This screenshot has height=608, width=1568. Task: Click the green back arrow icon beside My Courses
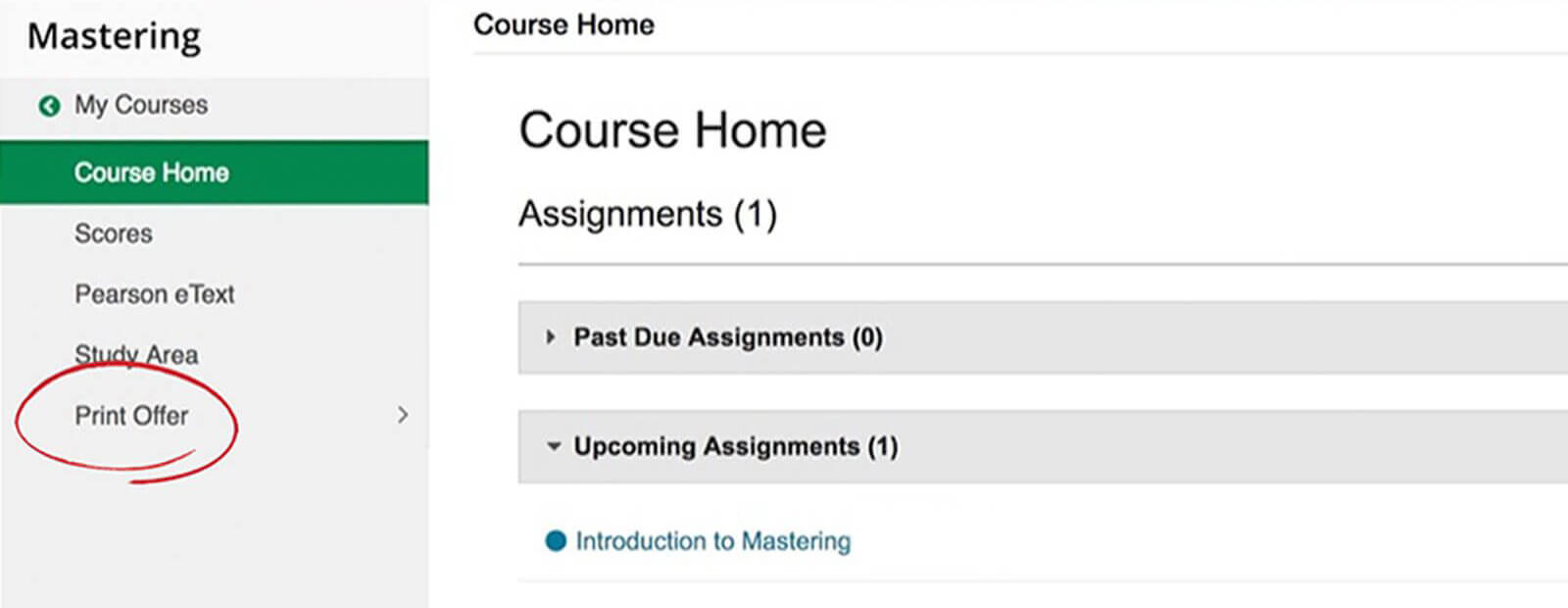click(x=49, y=106)
